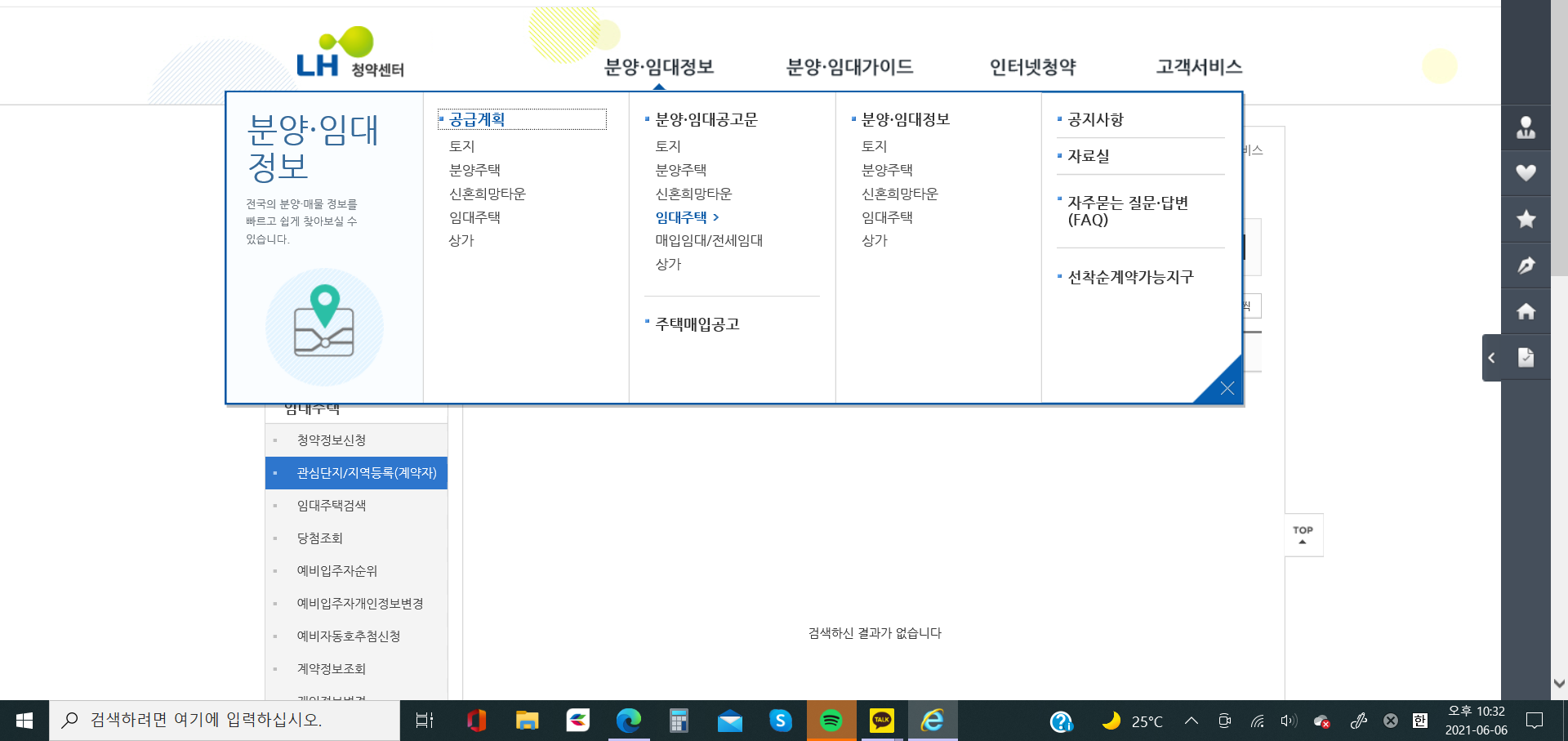
Task: Click 임대주택 under 분양·임대정보 column
Action: tap(887, 217)
